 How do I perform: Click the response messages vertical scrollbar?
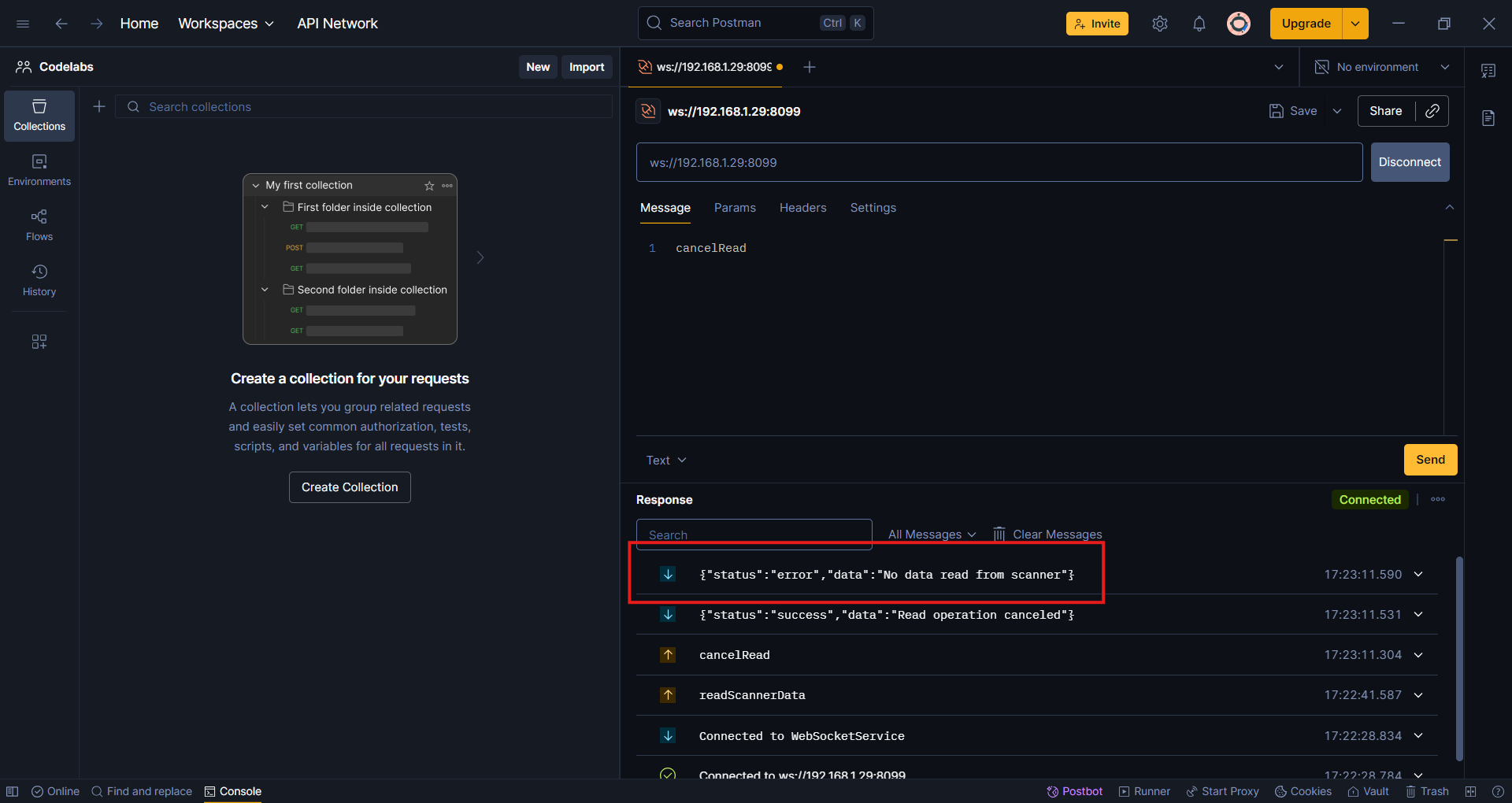tap(1458, 657)
